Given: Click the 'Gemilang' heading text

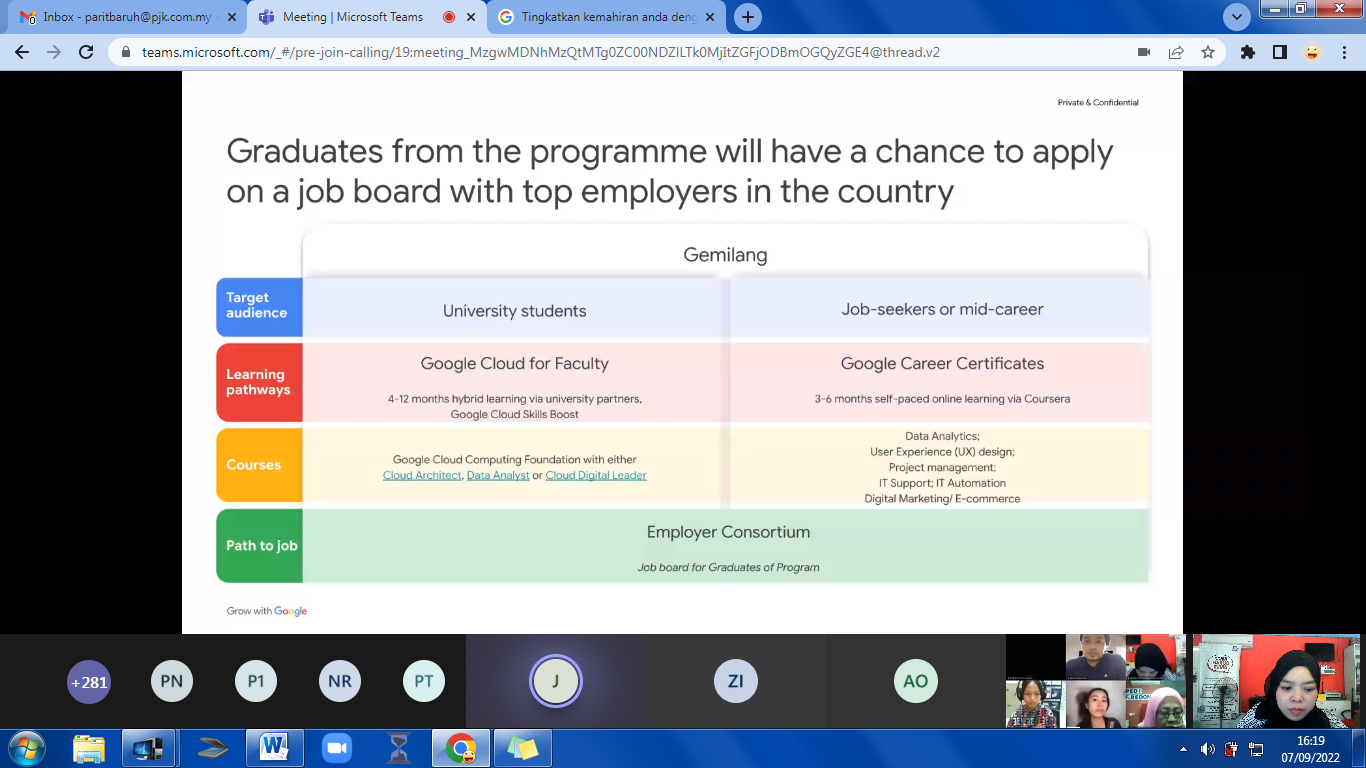Looking at the screenshot, I should [x=725, y=255].
